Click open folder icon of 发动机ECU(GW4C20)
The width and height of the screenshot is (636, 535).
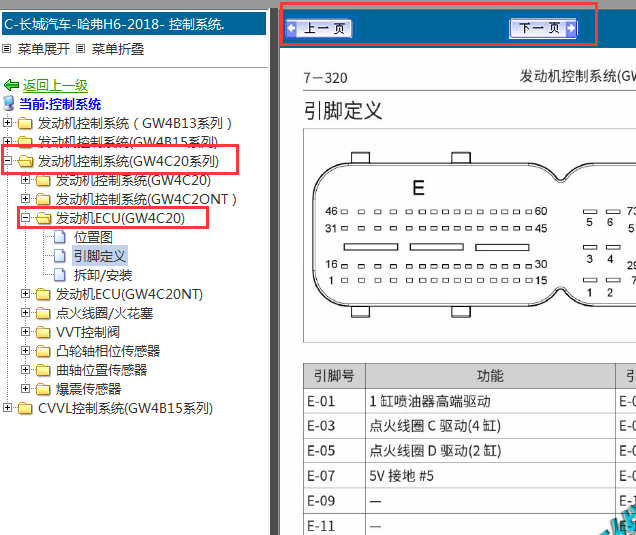point(44,218)
